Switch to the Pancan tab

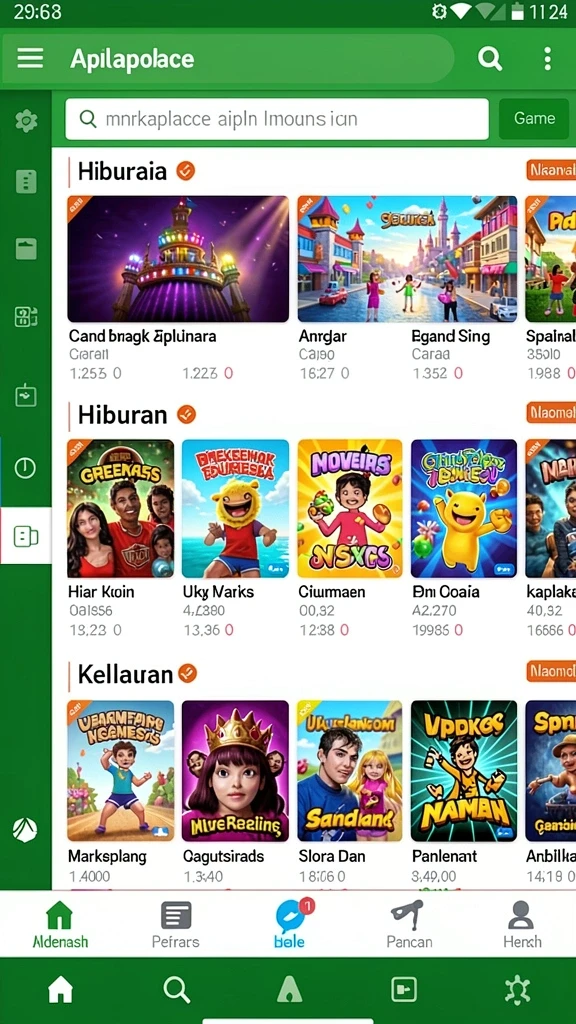pyautogui.click(x=409, y=925)
